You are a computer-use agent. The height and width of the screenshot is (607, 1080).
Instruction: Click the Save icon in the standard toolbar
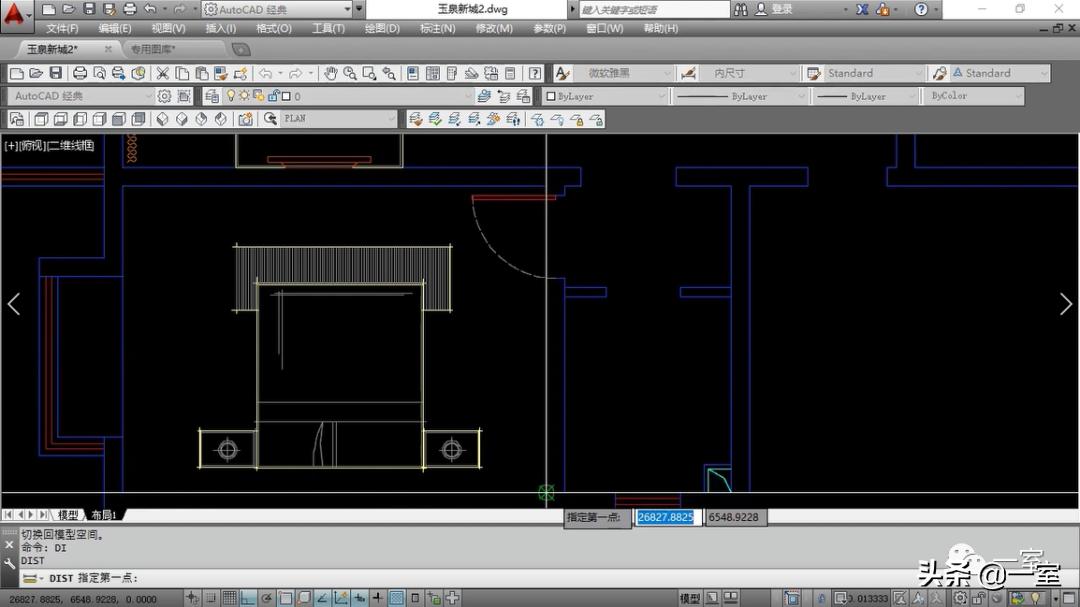pyautogui.click(x=55, y=73)
